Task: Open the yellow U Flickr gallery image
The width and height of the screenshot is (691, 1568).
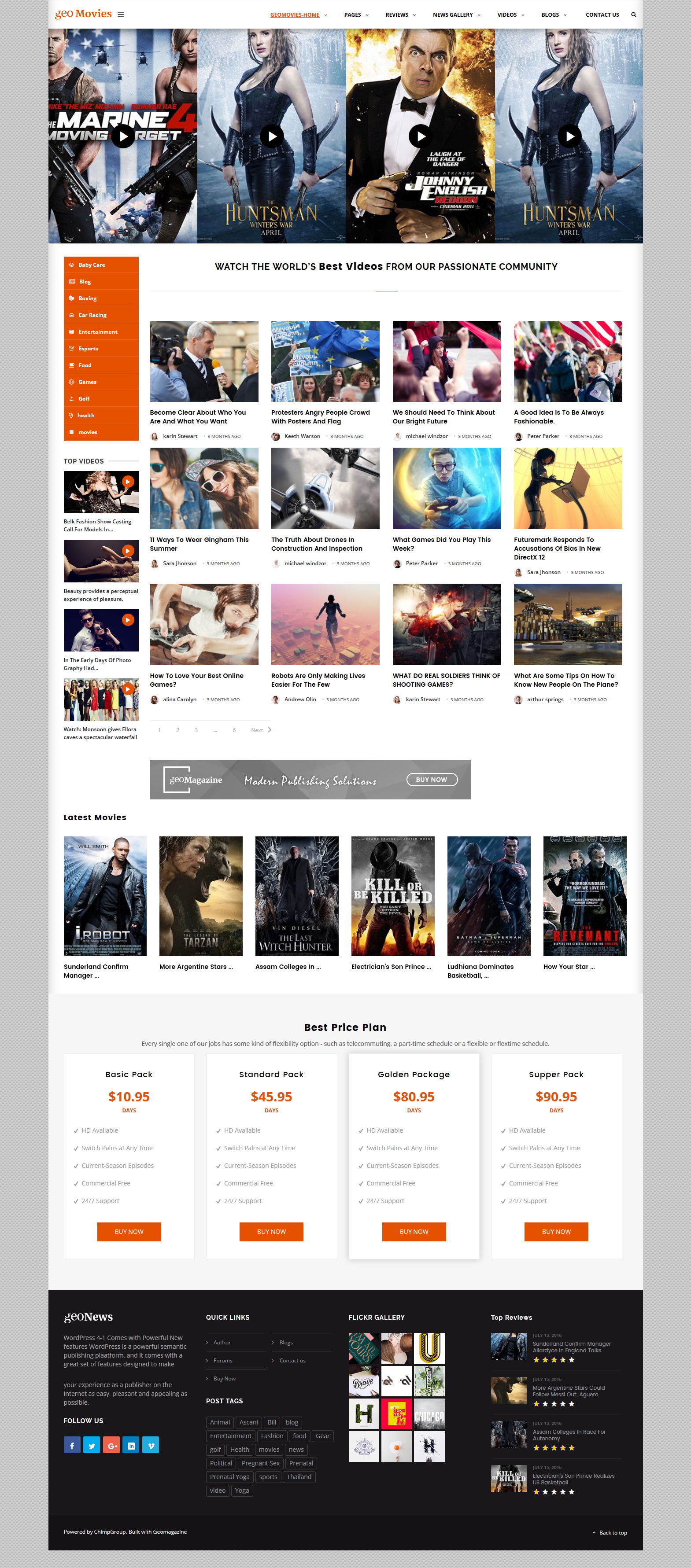Action: (x=429, y=1347)
